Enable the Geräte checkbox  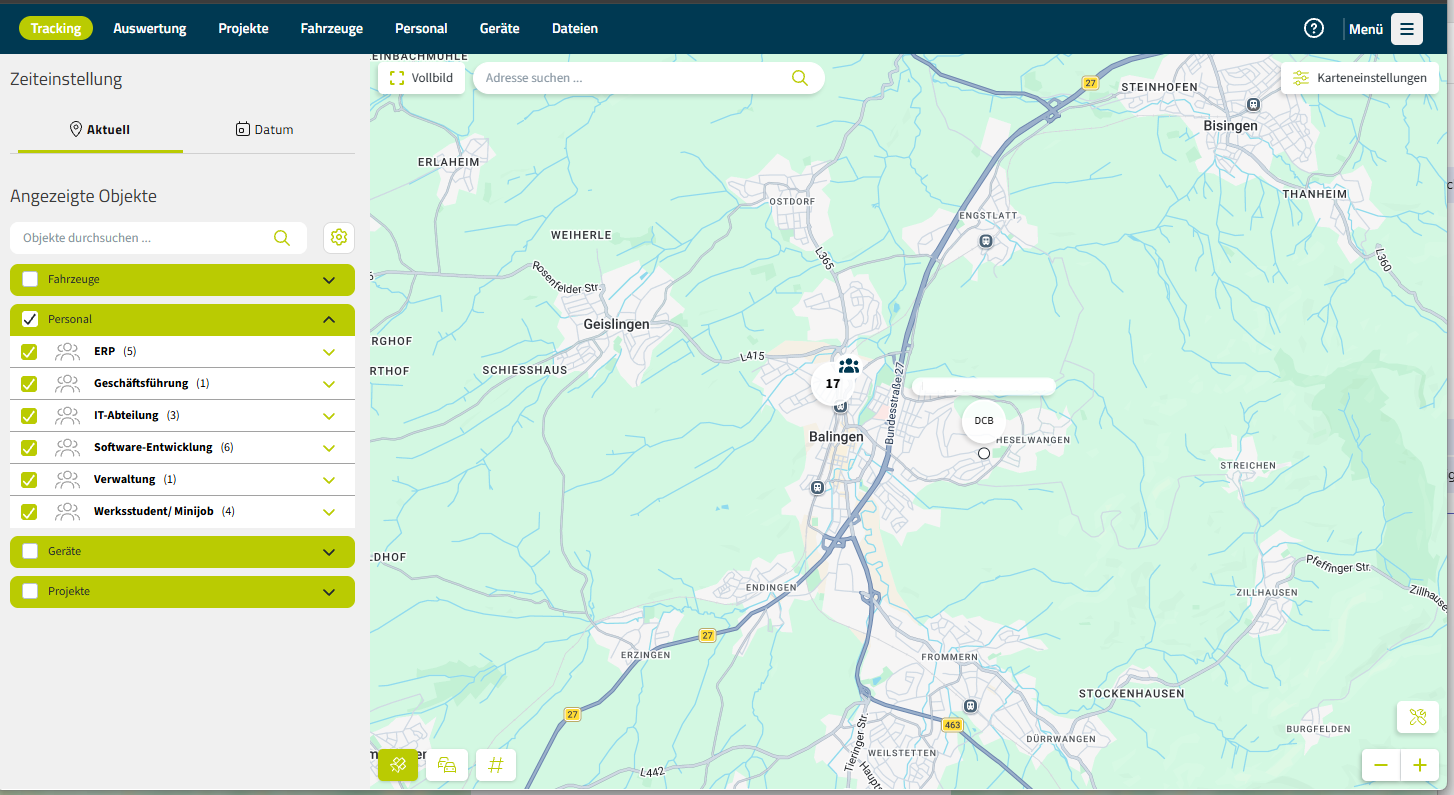[x=30, y=551]
